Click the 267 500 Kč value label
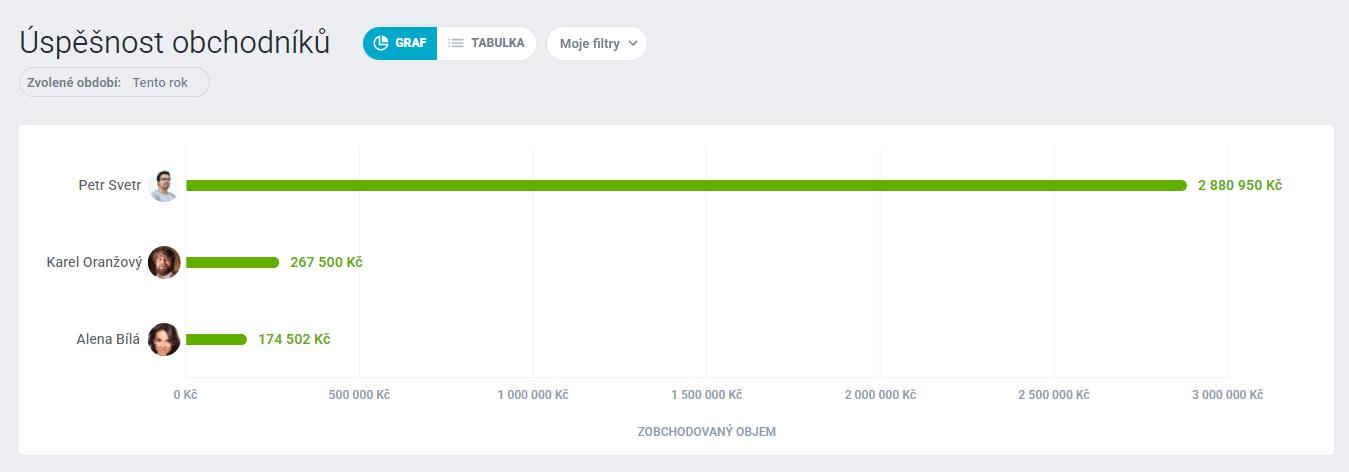The width and height of the screenshot is (1349, 472). click(x=326, y=262)
